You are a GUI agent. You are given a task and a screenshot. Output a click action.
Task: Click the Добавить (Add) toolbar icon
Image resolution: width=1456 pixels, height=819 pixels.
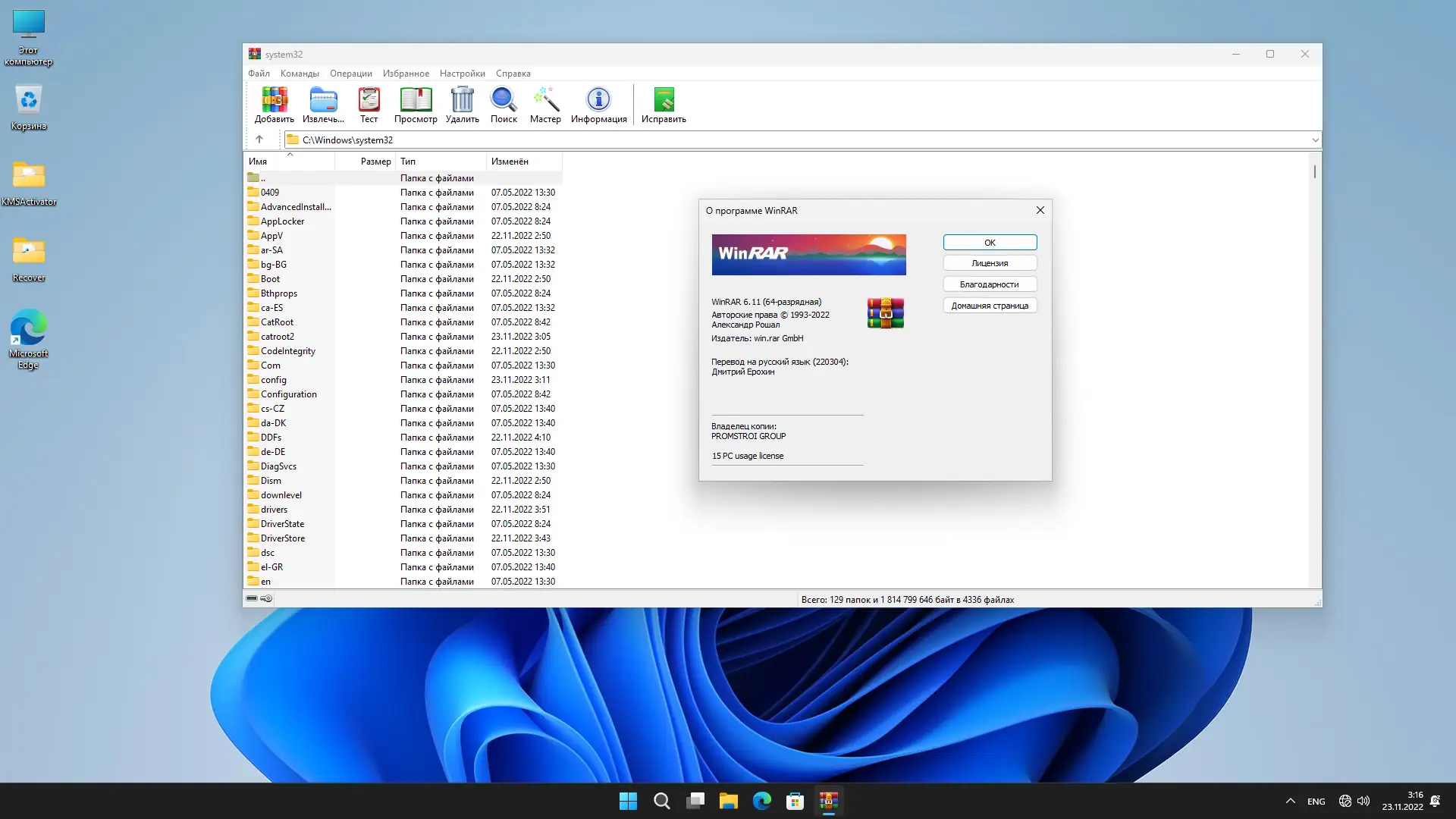click(x=274, y=104)
